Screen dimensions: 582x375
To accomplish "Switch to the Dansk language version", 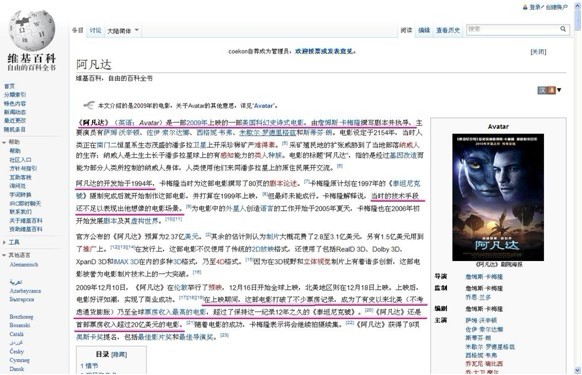I will click(16, 369).
